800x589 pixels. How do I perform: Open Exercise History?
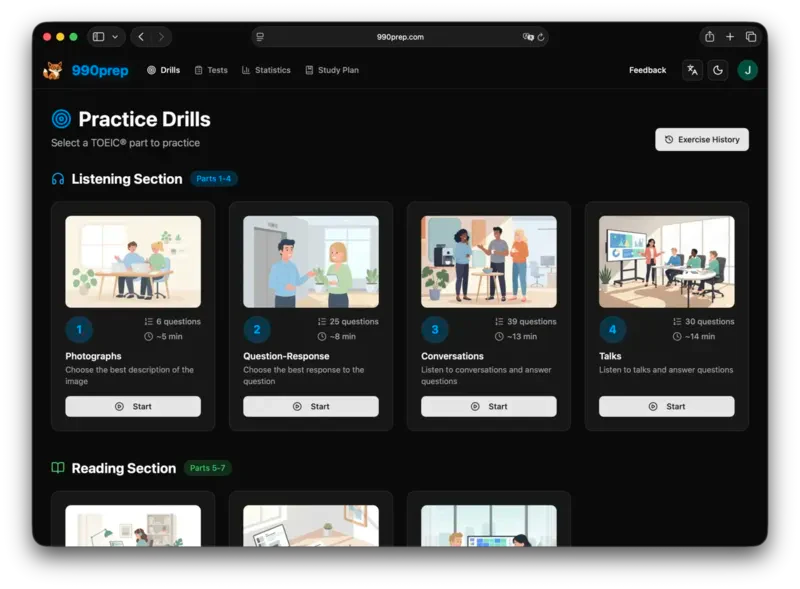[x=701, y=140]
